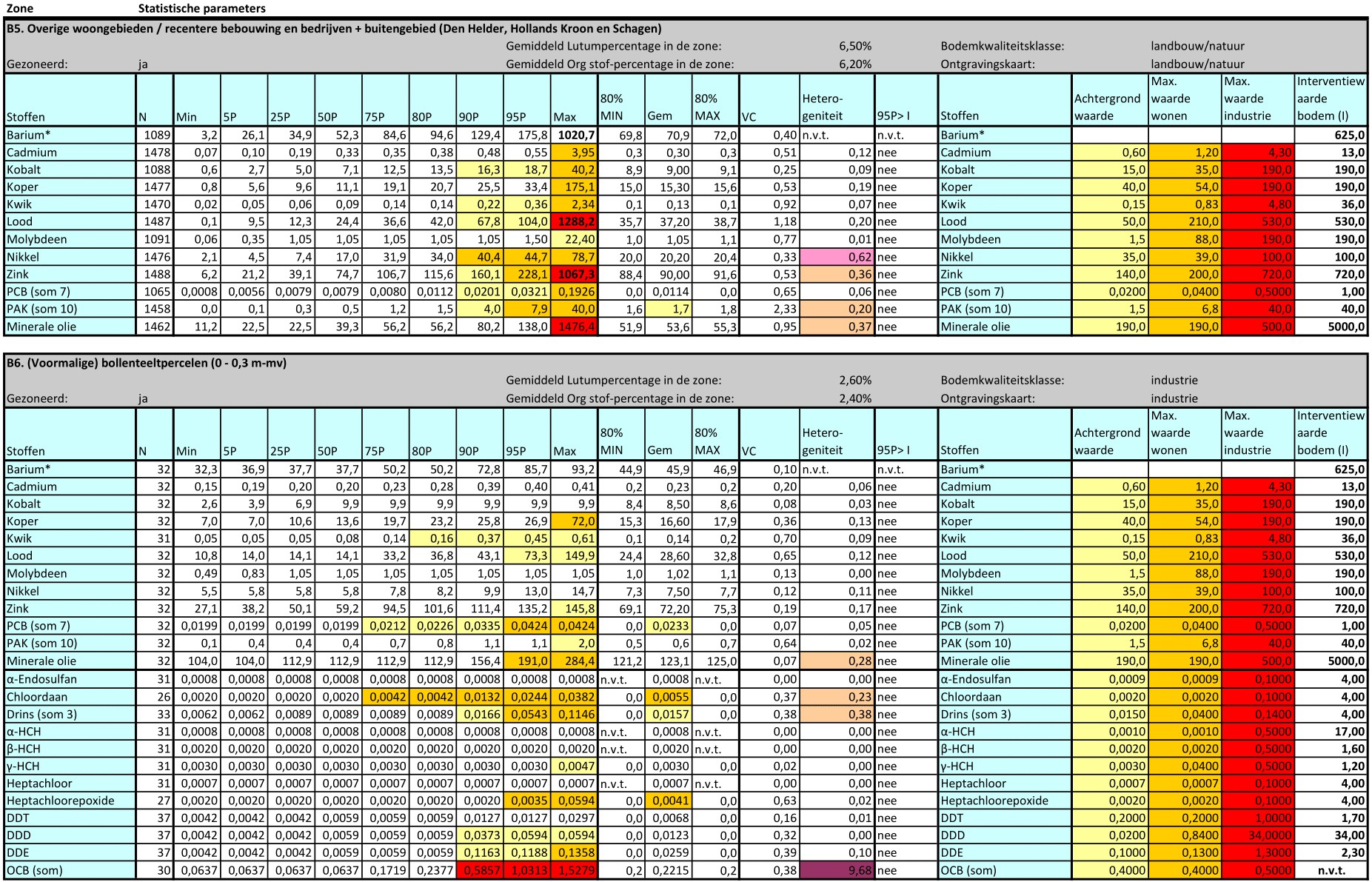Select the B6 Minerale olie Max value 284,4
The image size is (1372, 882).
[575, 661]
